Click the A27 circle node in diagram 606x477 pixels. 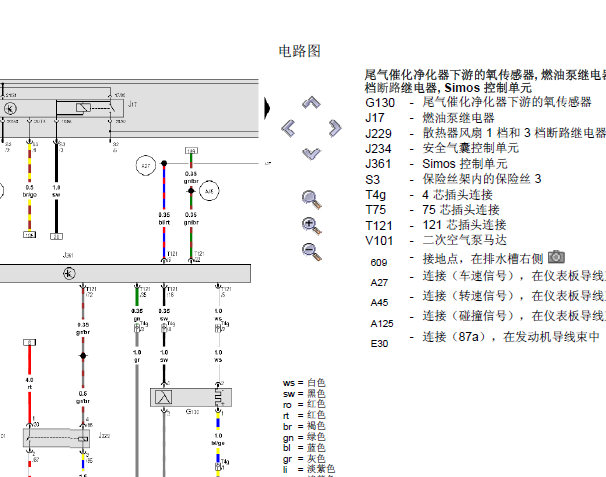pyautogui.click(x=146, y=166)
